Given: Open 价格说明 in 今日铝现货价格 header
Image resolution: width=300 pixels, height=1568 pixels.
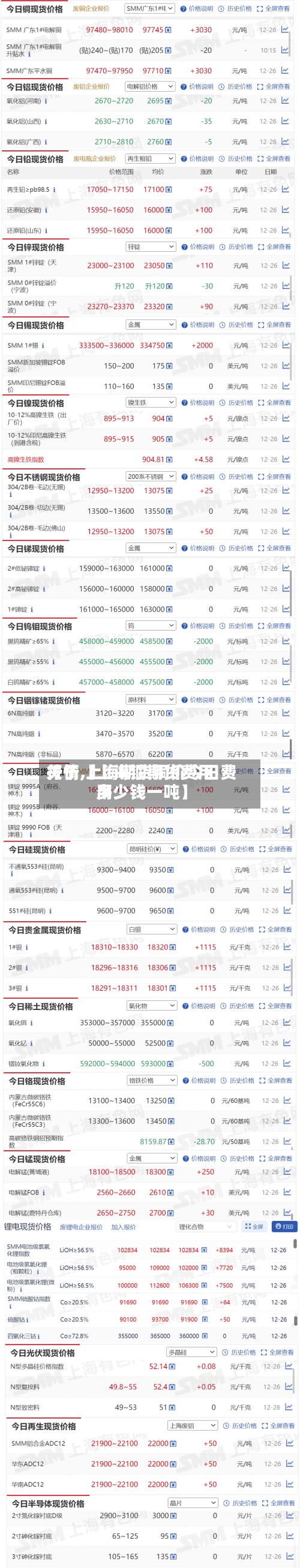Looking at the screenshot, I should point(197,86).
